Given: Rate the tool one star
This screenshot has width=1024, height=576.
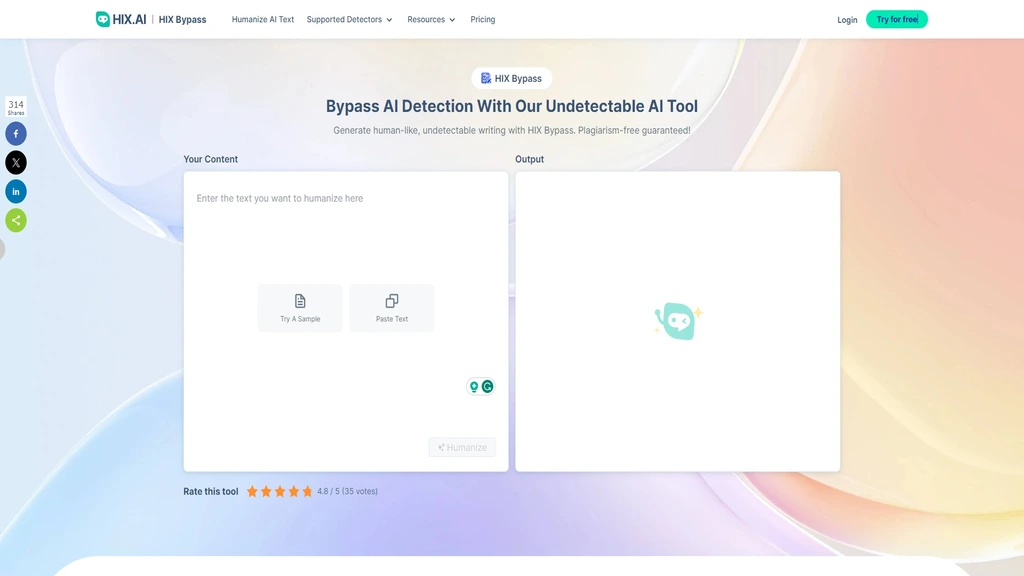Looking at the screenshot, I should click(x=252, y=492).
